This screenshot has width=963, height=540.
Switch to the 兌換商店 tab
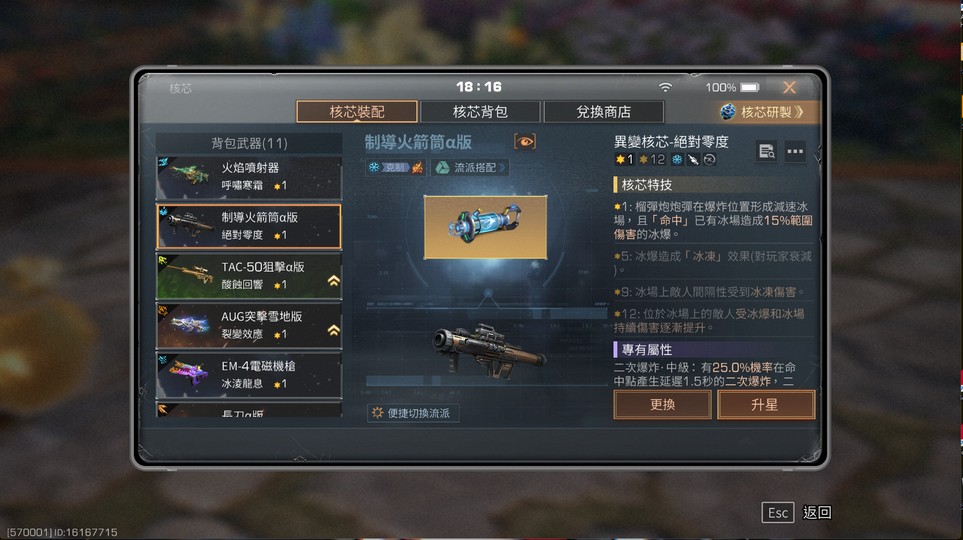point(603,112)
